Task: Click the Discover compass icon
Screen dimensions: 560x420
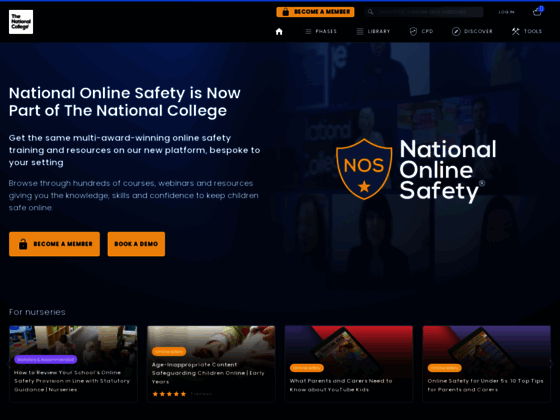Action: pyautogui.click(x=456, y=31)
